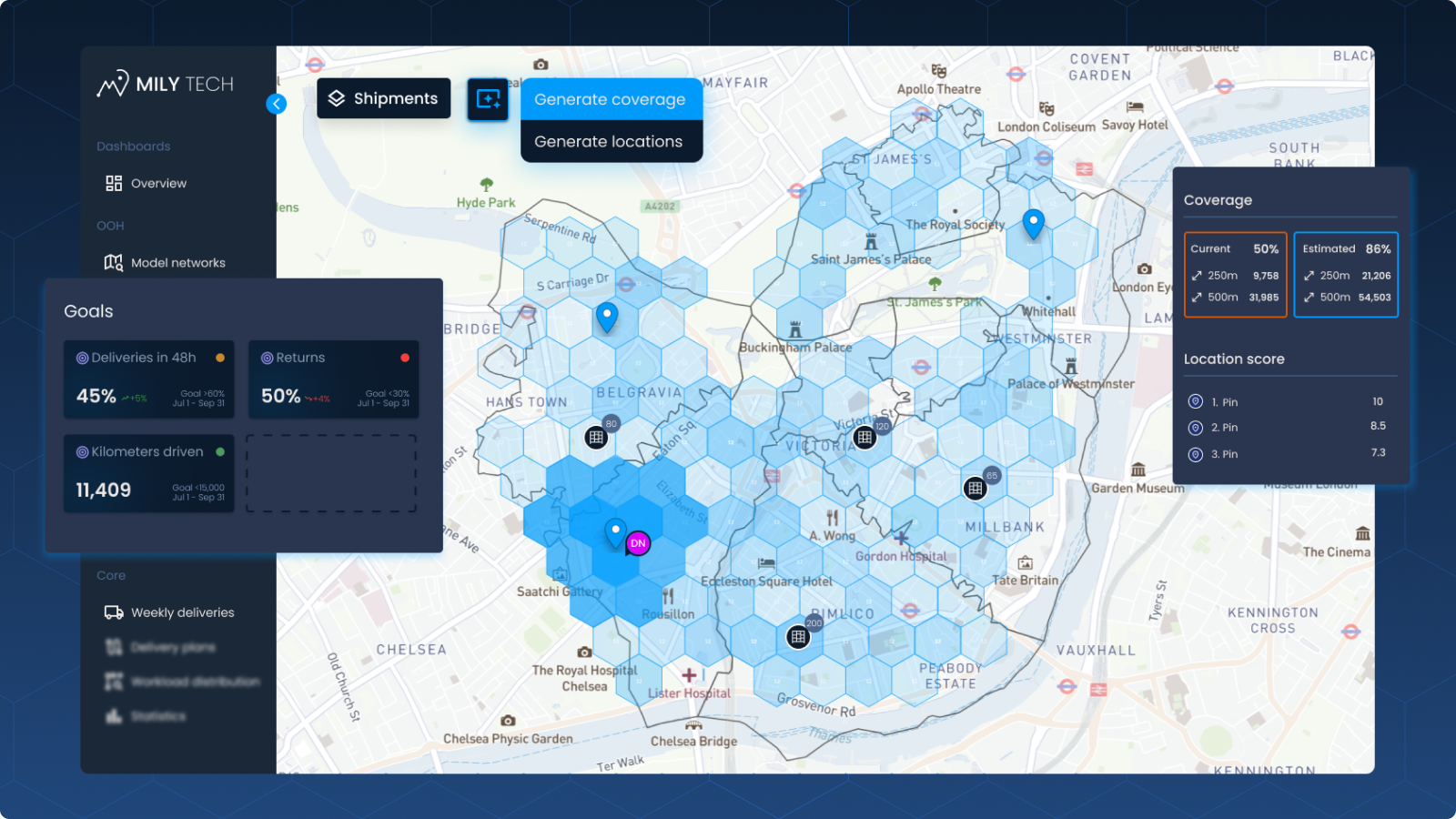Open the Returns goal card

(334, 379)
